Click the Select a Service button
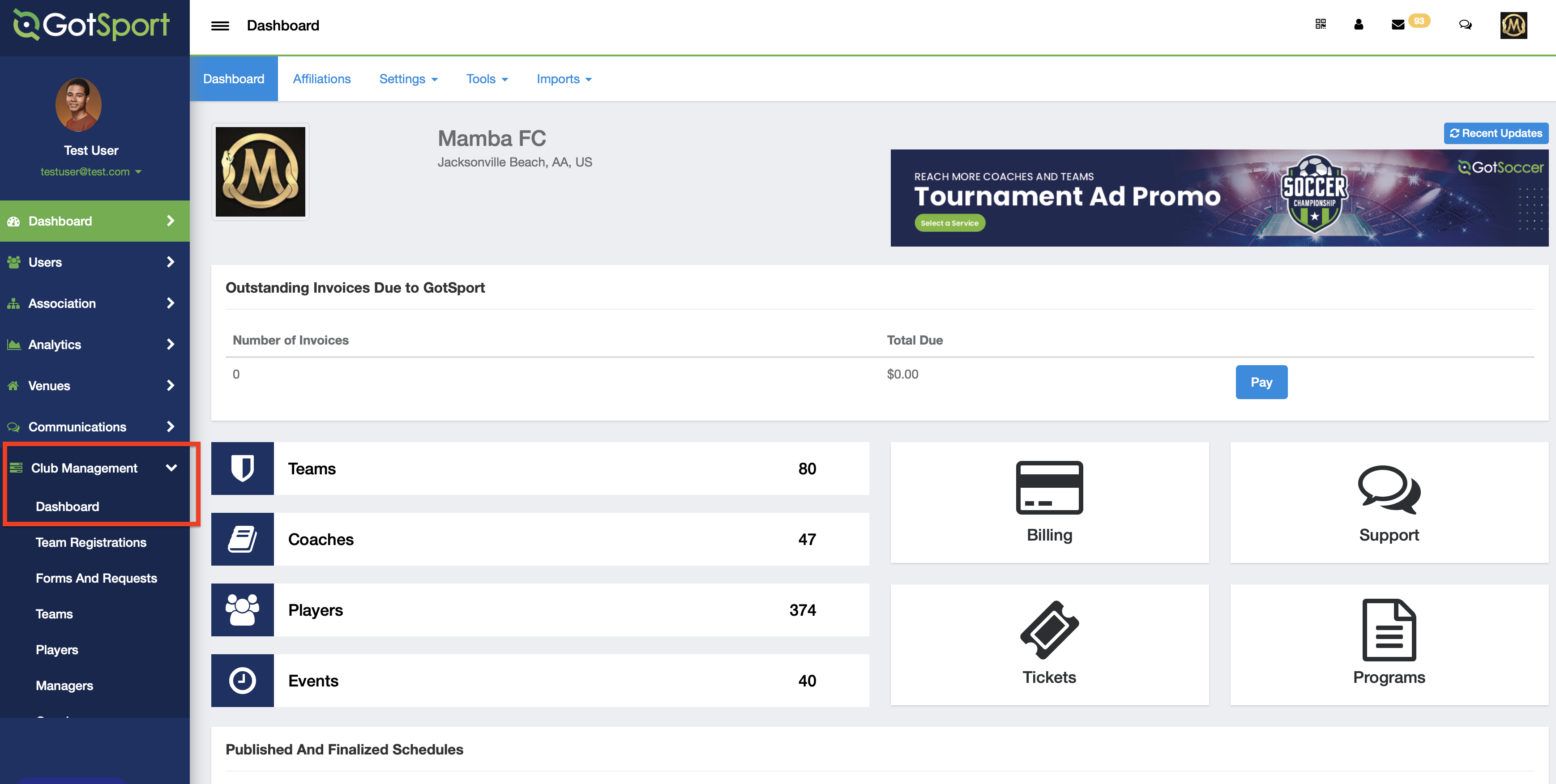Viewport: 1556px width, 784px height. pos(949,223)
